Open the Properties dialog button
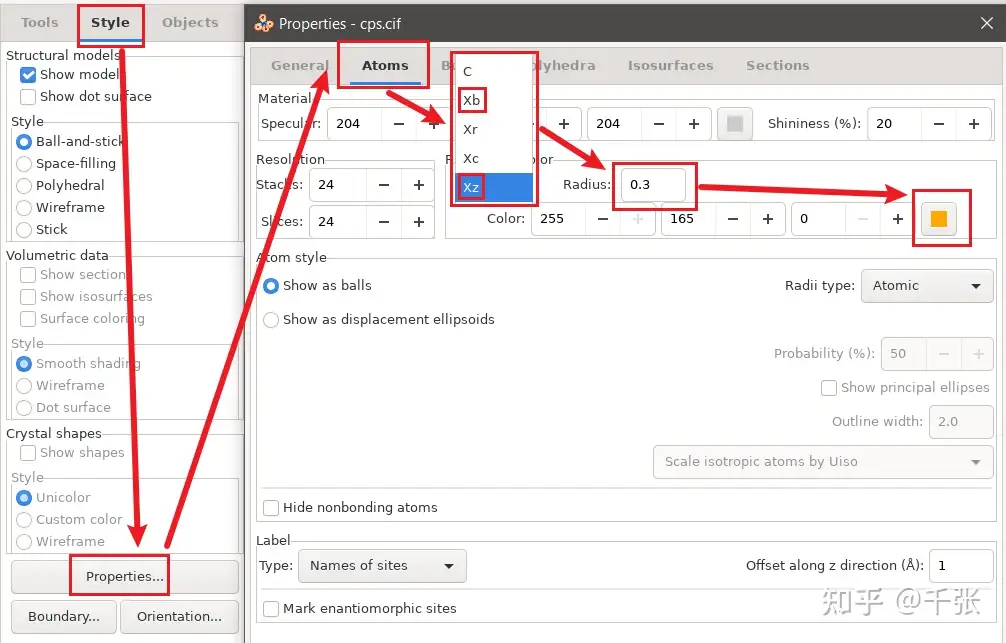 124,576
